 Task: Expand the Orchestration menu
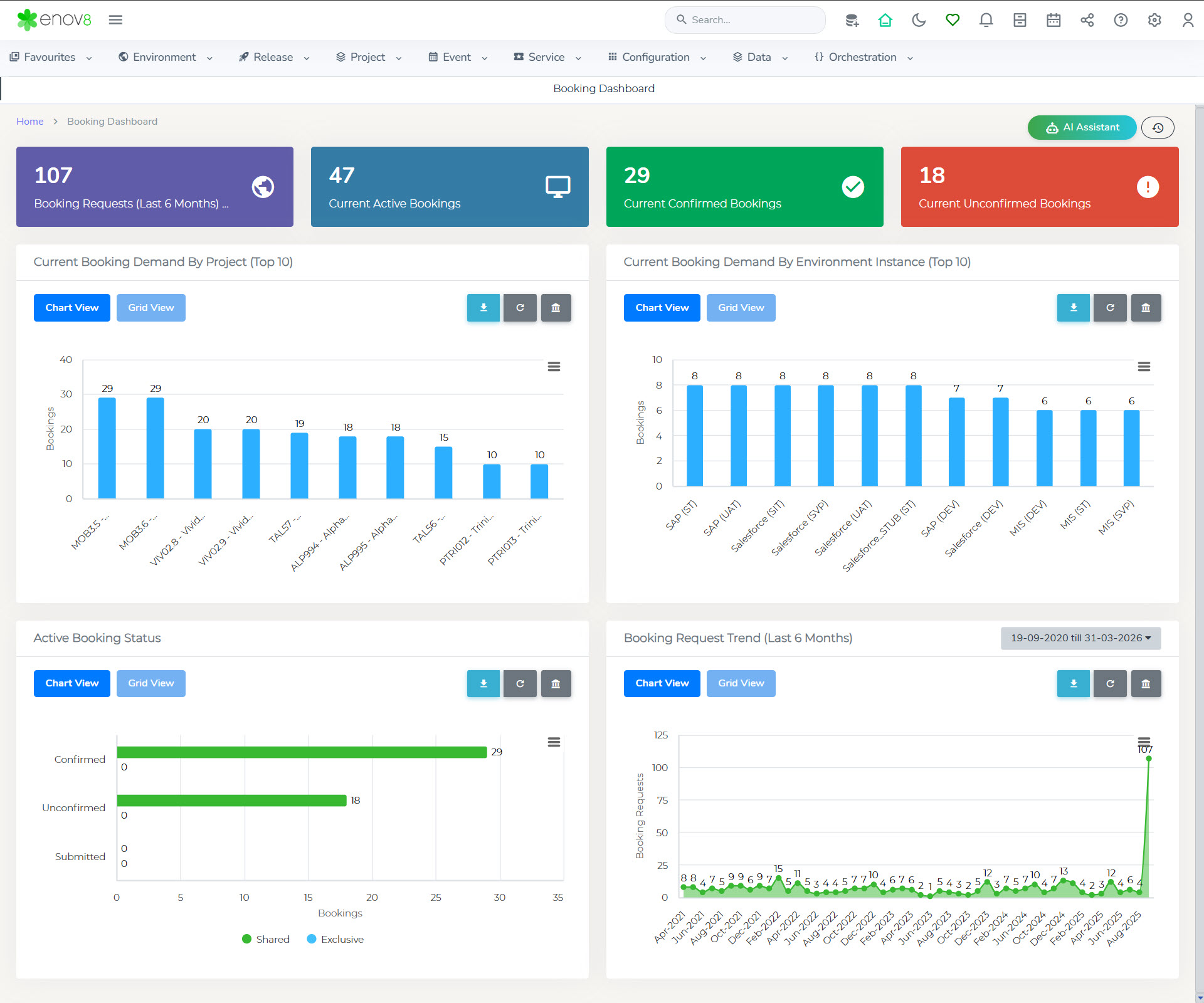click(x=863, y=57)
